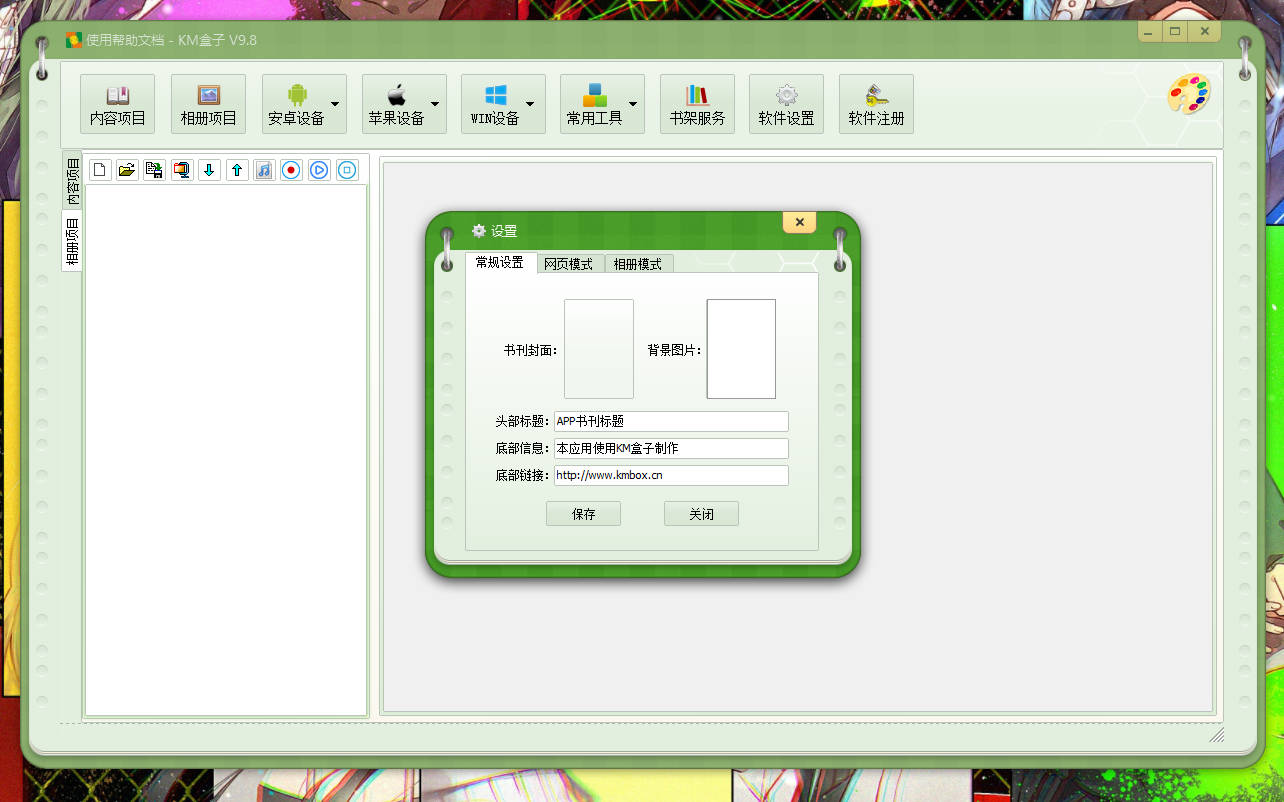Choose the 书刊封面 cover image box
1284x802 pixels.
click(x=599, y=349)
